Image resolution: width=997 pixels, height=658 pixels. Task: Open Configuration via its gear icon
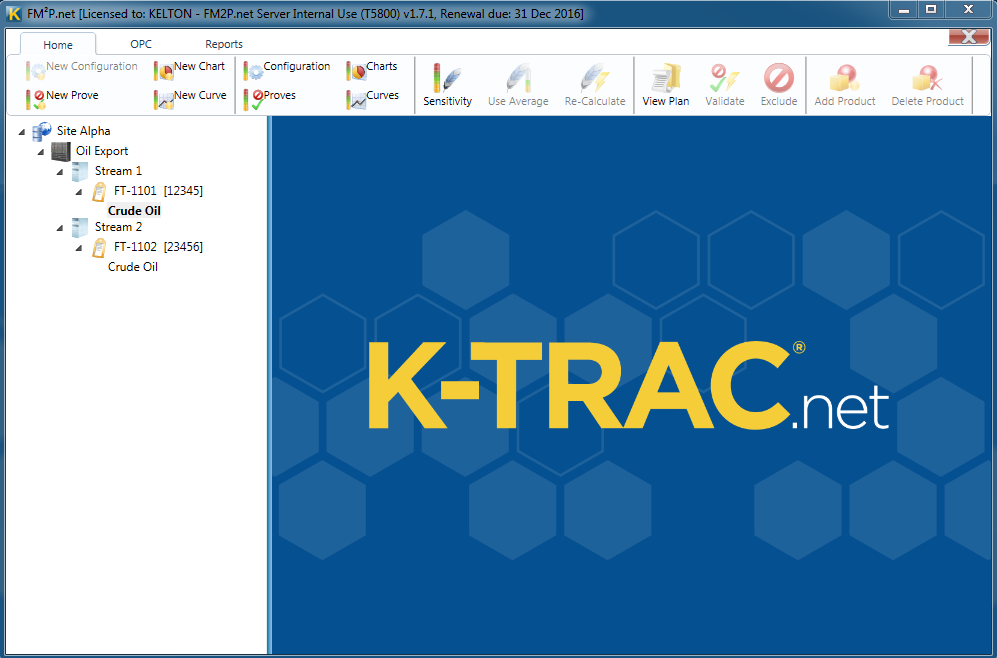click(253, 70)
